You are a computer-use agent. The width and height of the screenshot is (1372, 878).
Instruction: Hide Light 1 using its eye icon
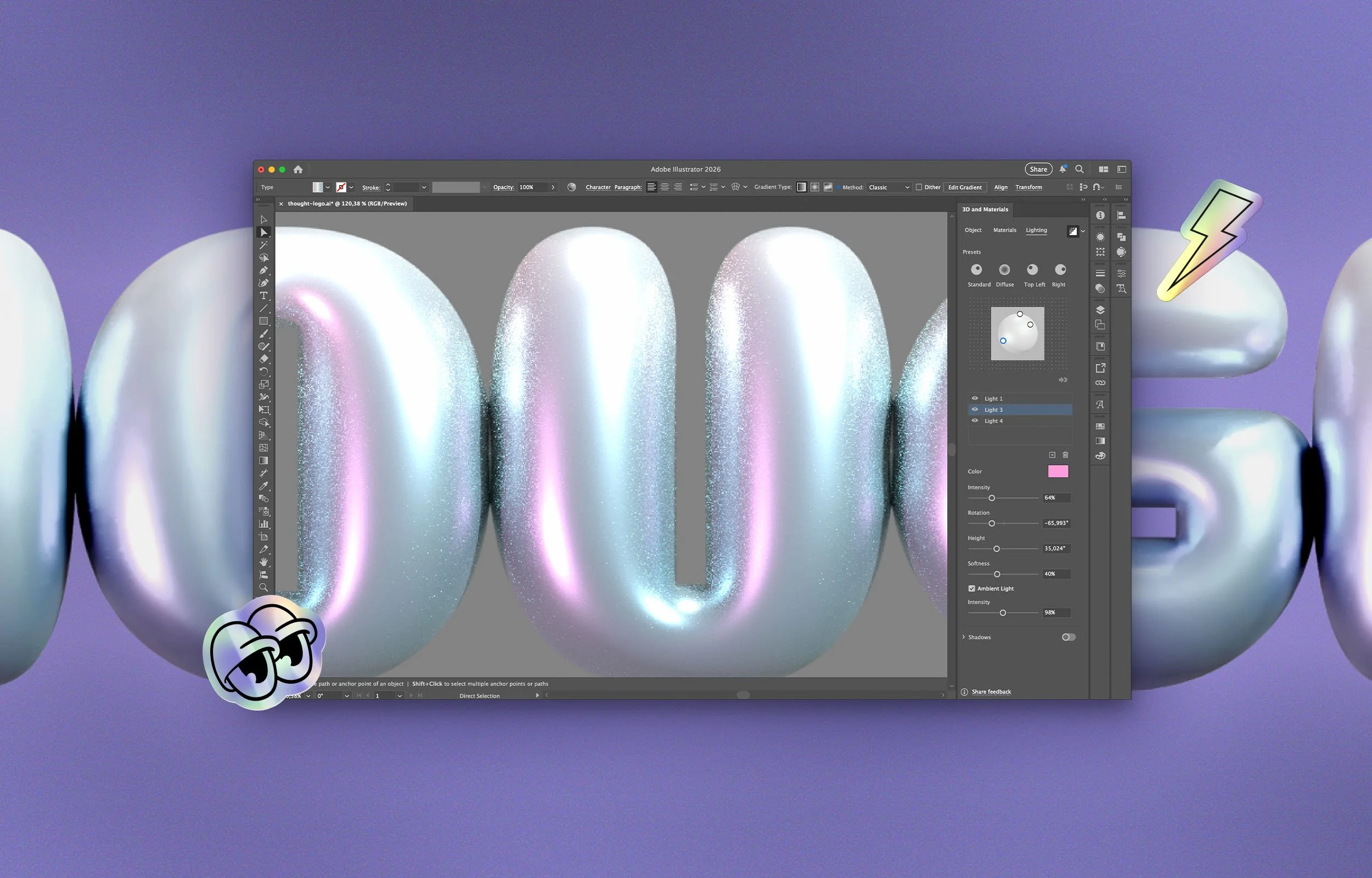(975, 398)
